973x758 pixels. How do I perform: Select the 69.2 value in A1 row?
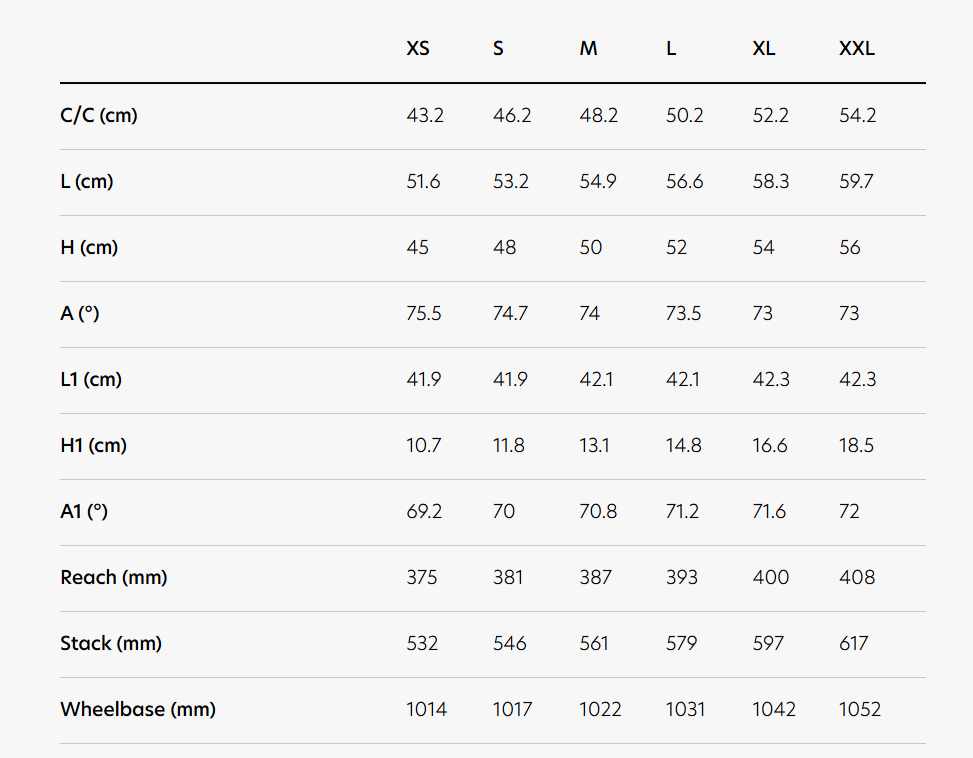pyautogui.click(x=424, y=511)
